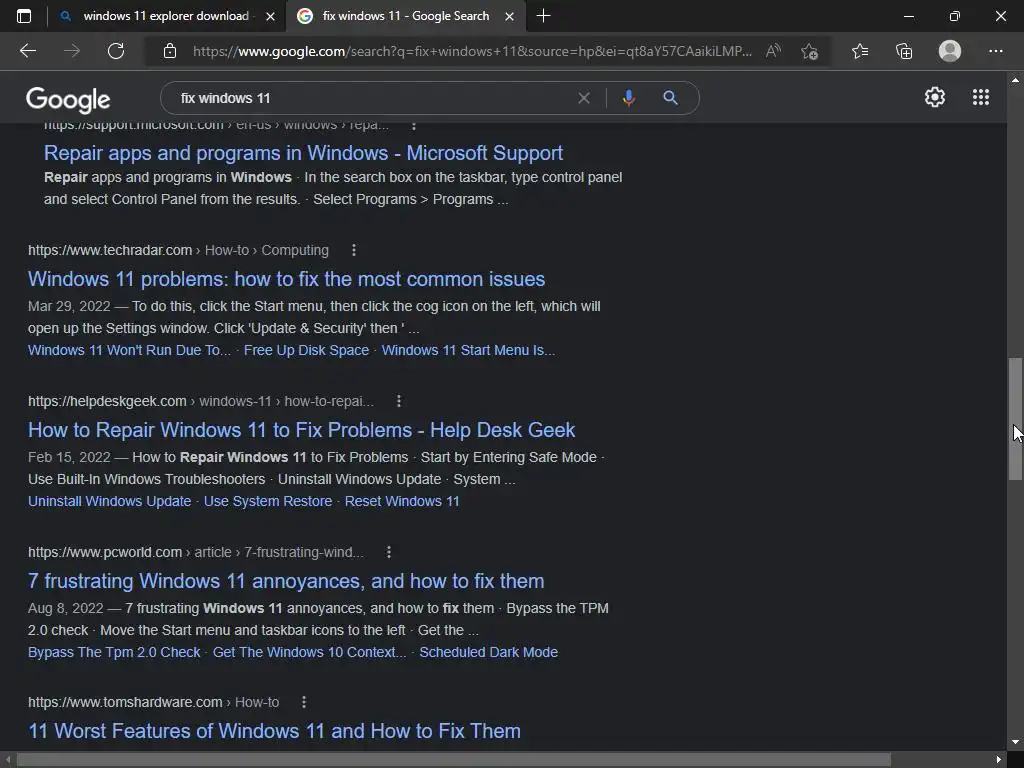This screenshot has height=768, width=1024.
Task: Open options for the techradar result
Action: pyautogui.click(x=354, y=250)
